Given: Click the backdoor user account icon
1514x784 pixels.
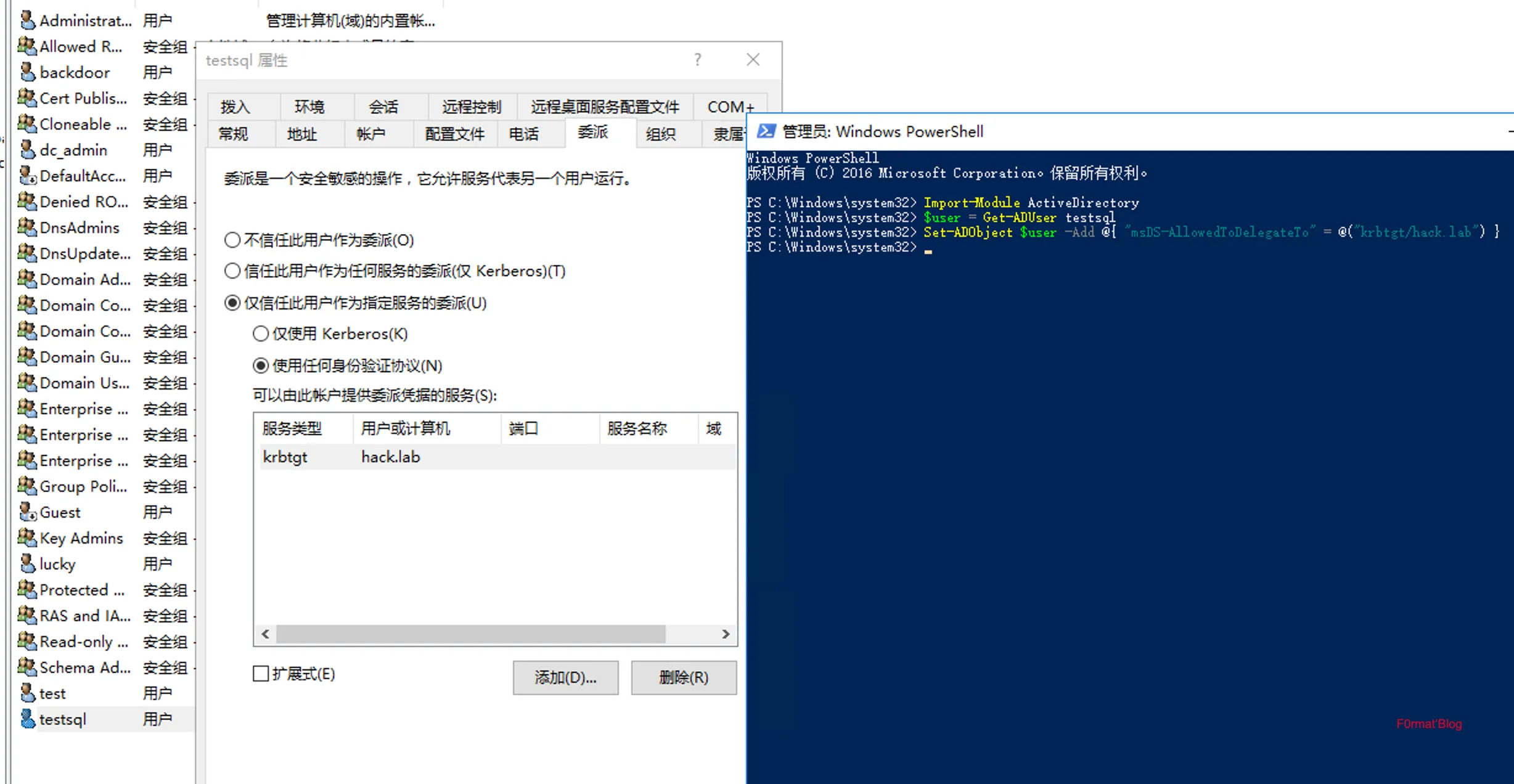Looking at the screenshot, I should pyautogui.click(x=27, y=72).
